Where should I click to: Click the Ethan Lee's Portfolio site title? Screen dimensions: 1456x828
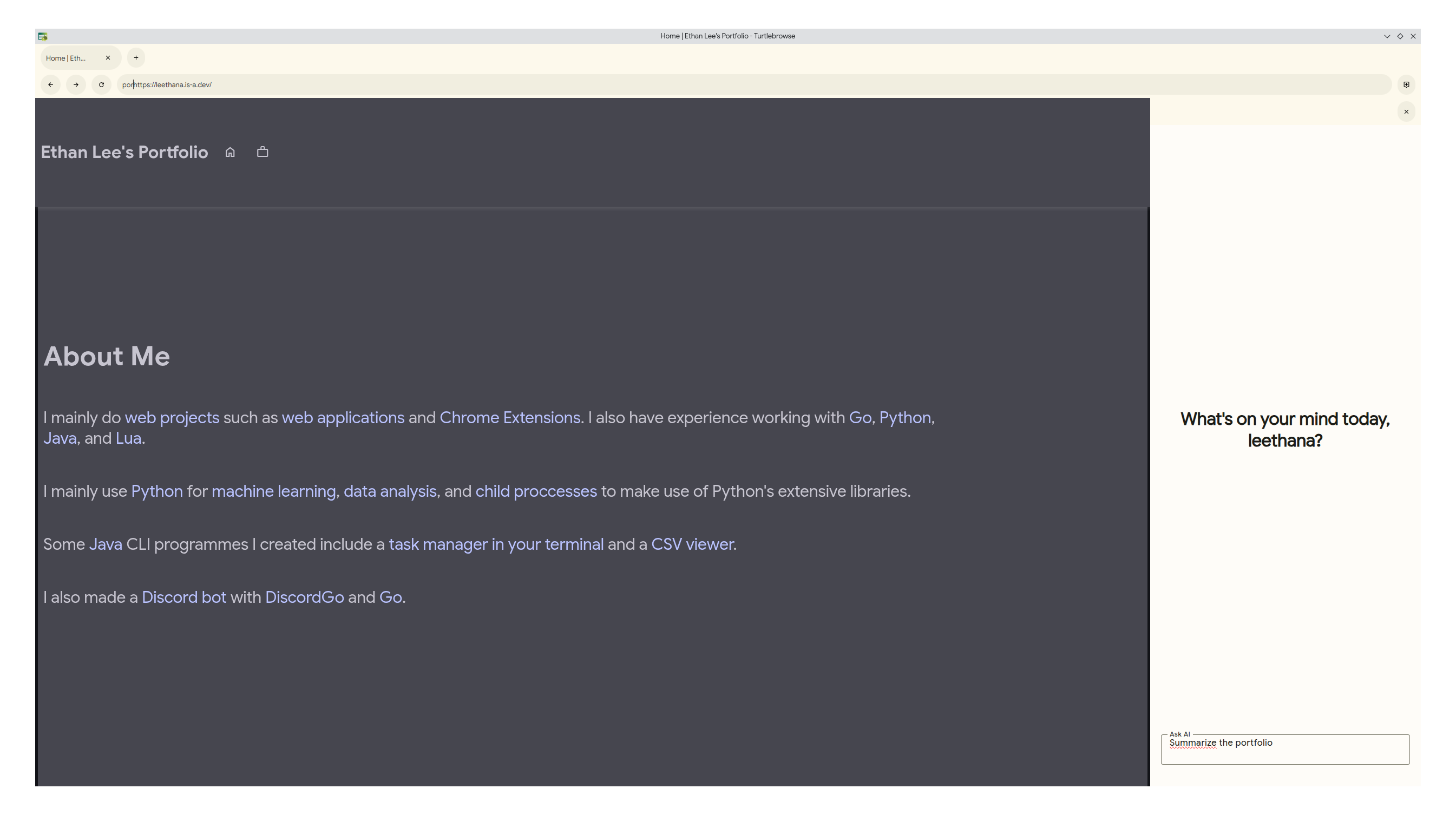124,152
